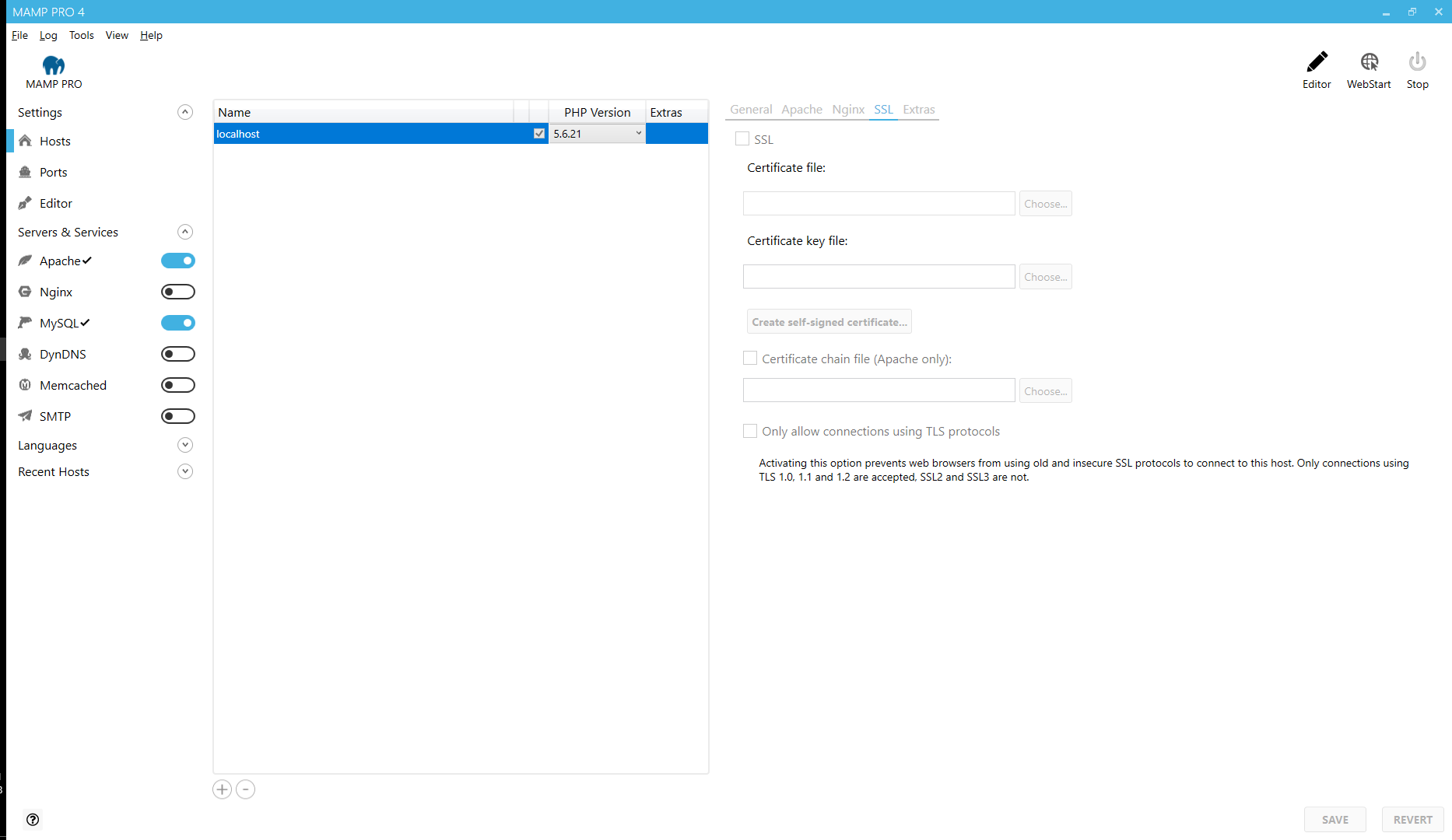Click the Extras column header
The width and height of the screenshot is (1452, 840).
coord(676,112)
